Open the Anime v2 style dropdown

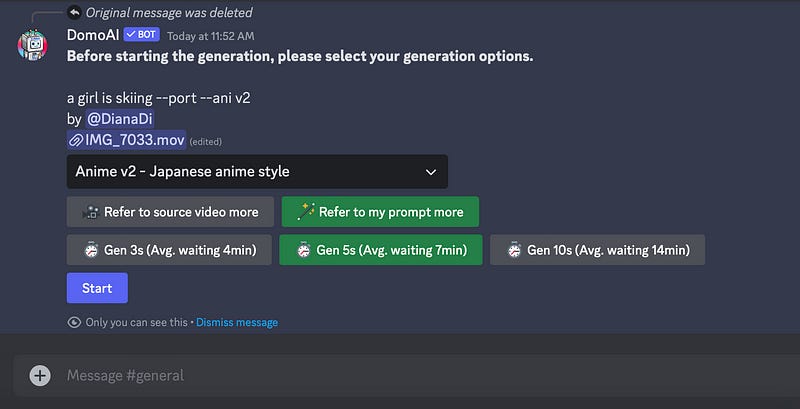click(257, 172)
